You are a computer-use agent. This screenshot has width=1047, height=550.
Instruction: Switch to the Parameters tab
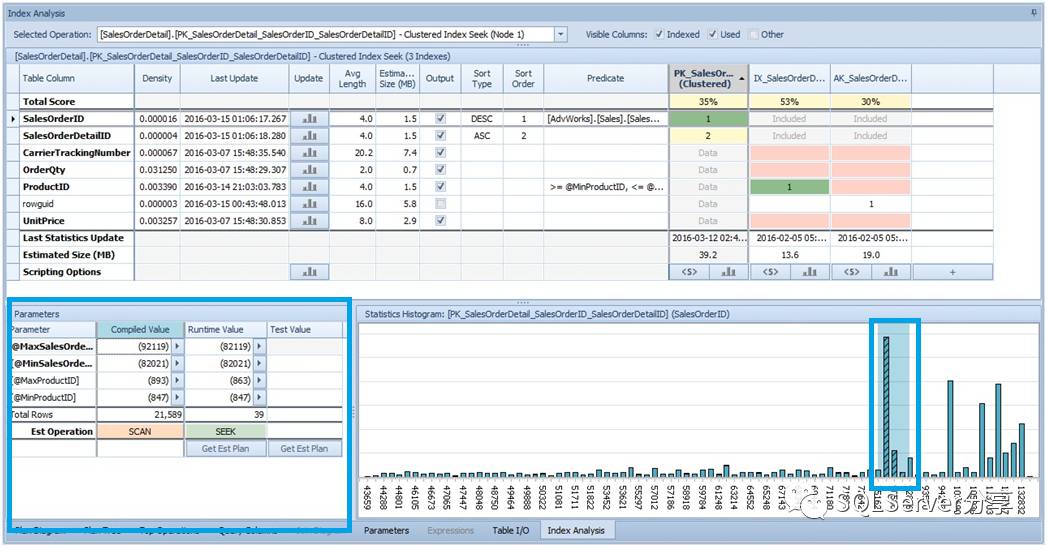pos(386,531)
